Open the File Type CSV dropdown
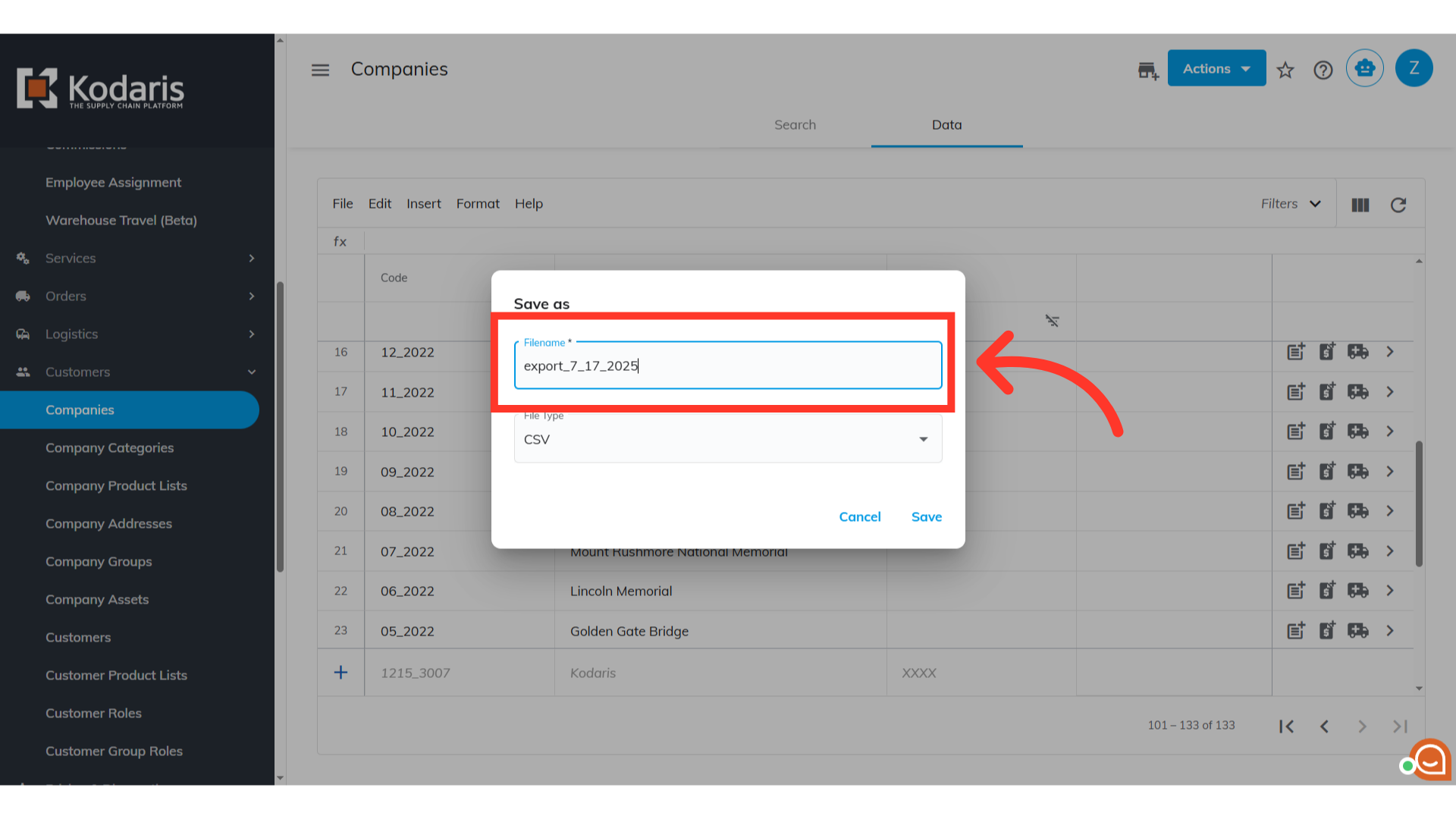Image resolution: width=1456 pixels, height=819 pixels. point(727,439)
